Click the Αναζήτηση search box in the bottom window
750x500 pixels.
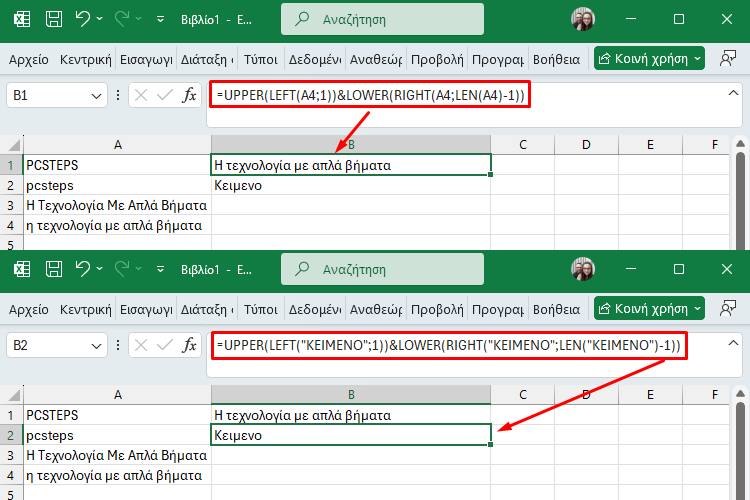pyautogui.click(x=382, y=269)
